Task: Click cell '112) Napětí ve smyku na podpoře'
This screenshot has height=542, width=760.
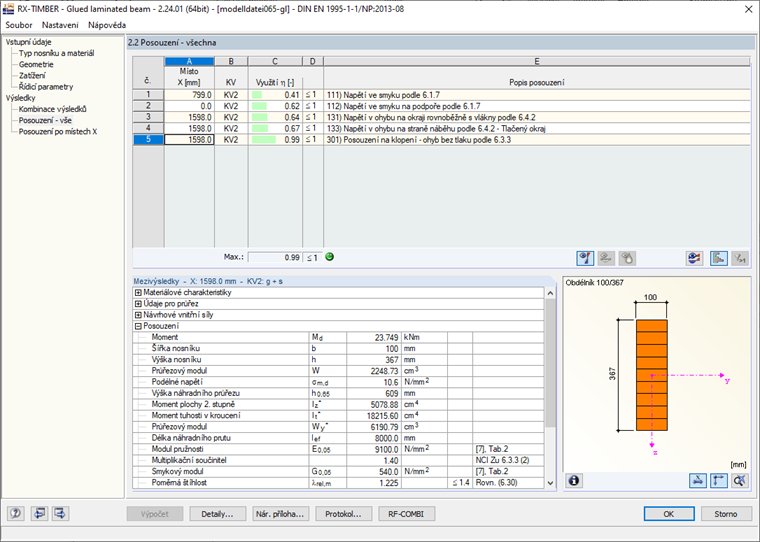Action: (x=537, y=106)
